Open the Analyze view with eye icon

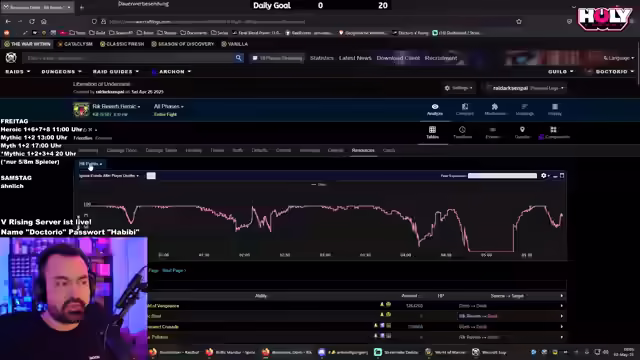tap(435, 109)
